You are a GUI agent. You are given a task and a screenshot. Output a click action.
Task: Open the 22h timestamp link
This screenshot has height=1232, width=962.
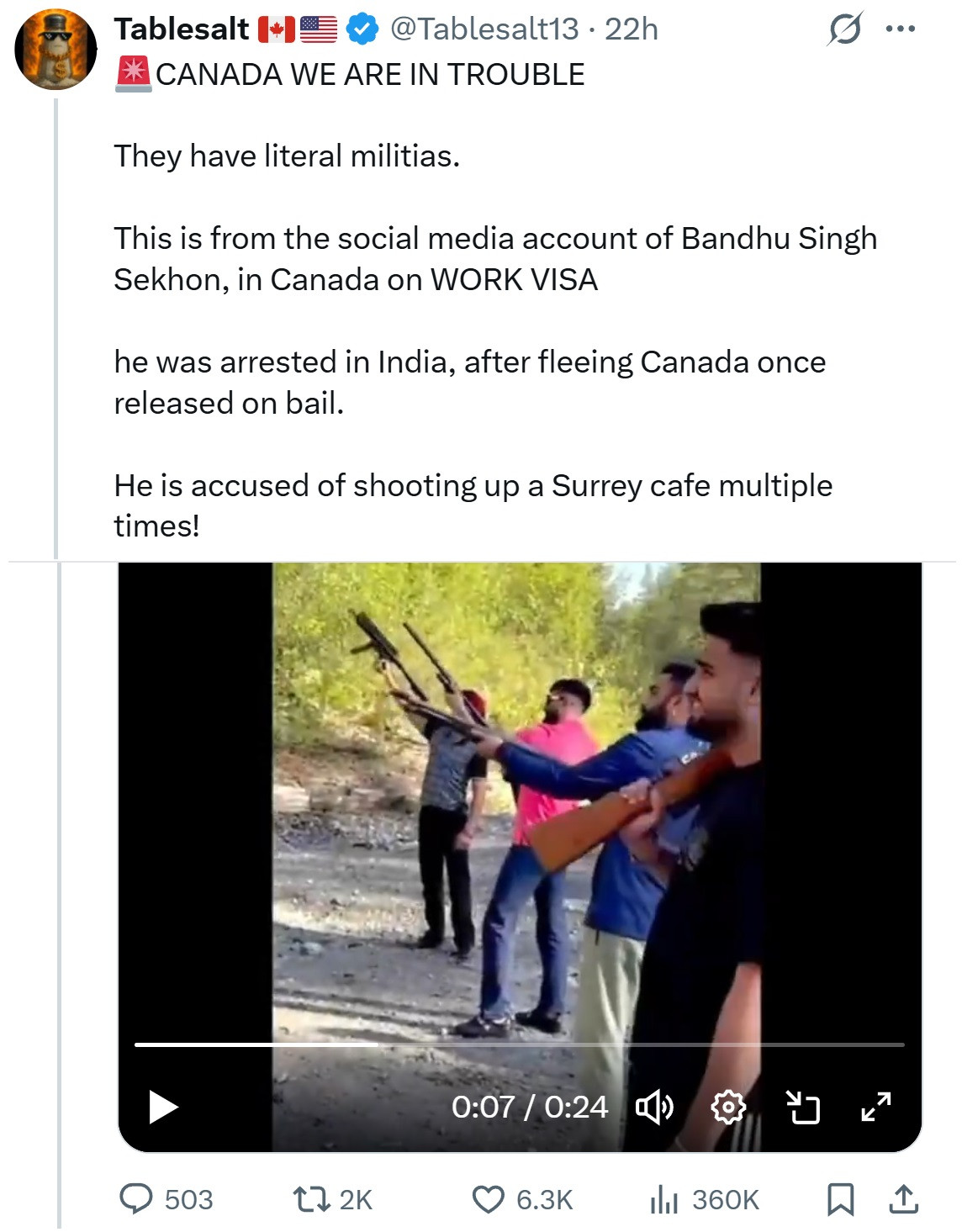coord(632,29)
